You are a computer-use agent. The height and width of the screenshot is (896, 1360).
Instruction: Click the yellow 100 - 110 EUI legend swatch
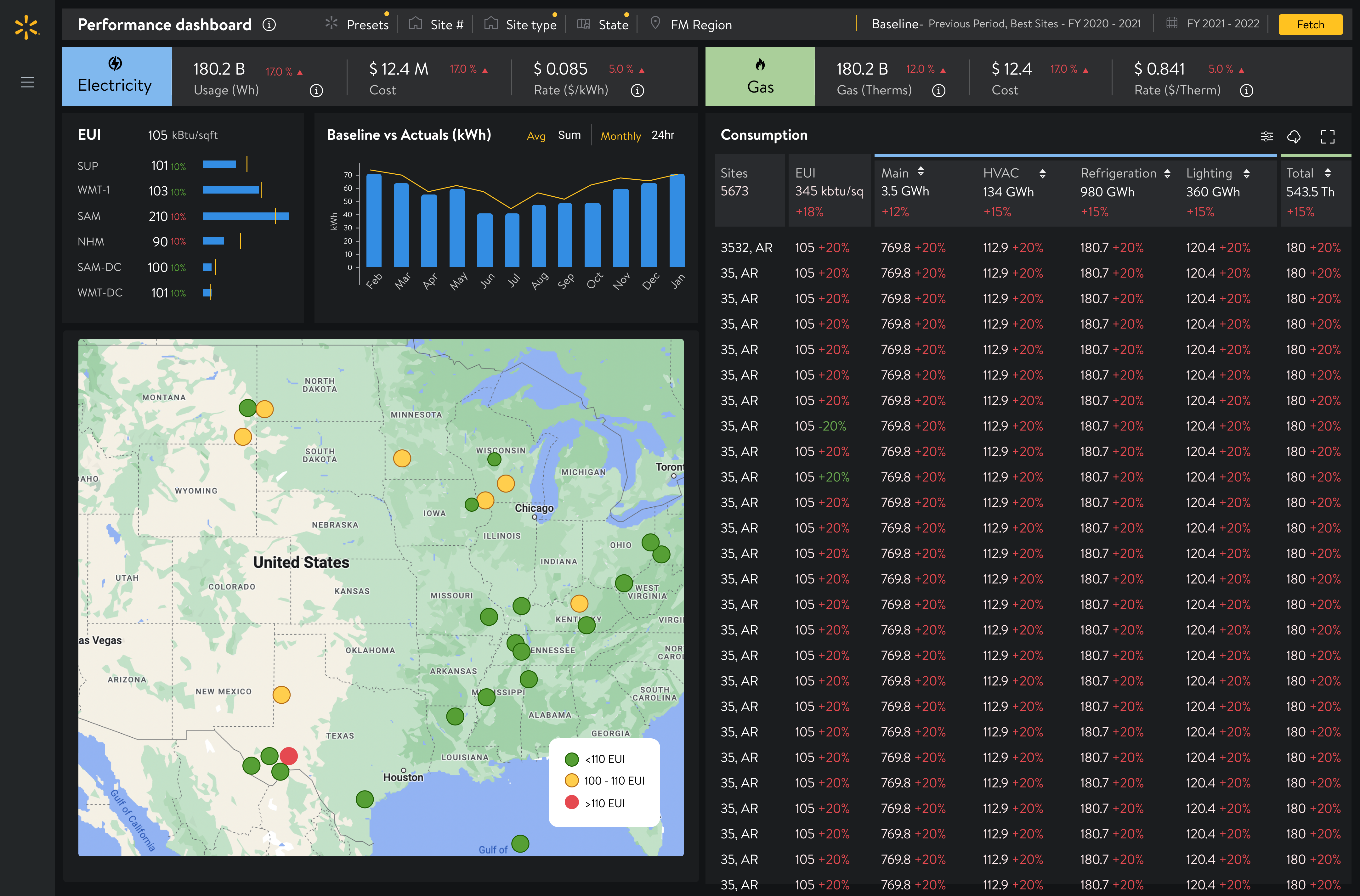tap(571, 780)
